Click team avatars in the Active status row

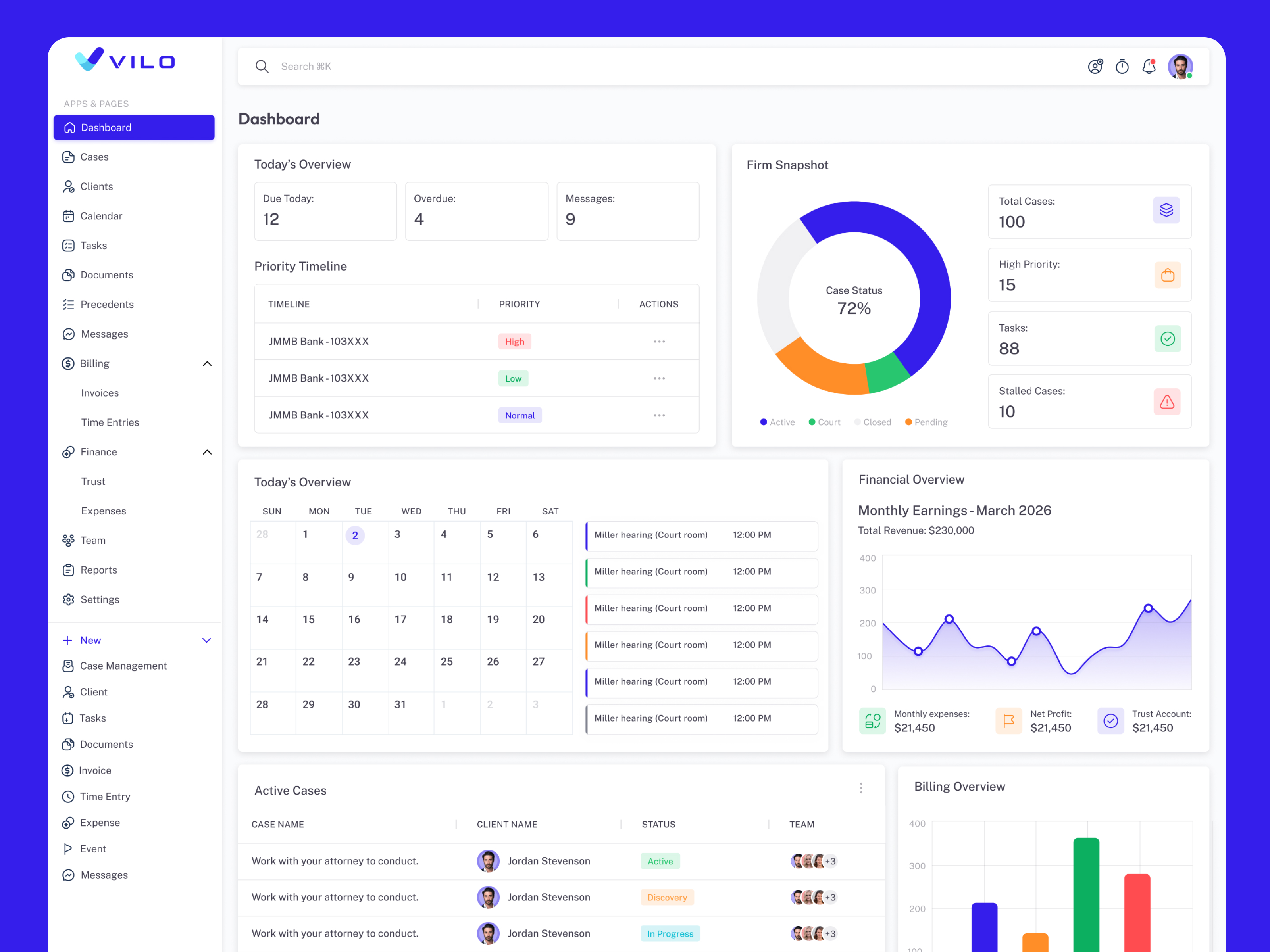coord(814,861)
